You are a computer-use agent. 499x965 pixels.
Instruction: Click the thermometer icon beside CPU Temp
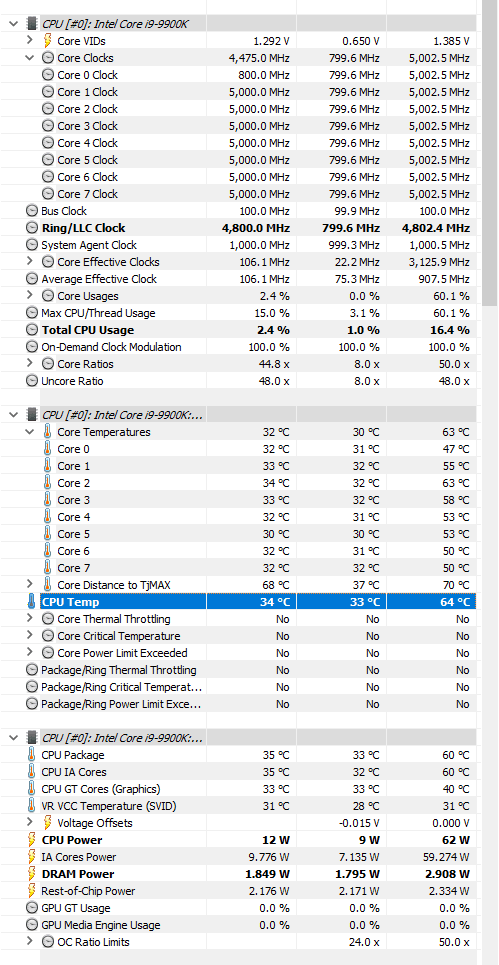pos(31,602)
